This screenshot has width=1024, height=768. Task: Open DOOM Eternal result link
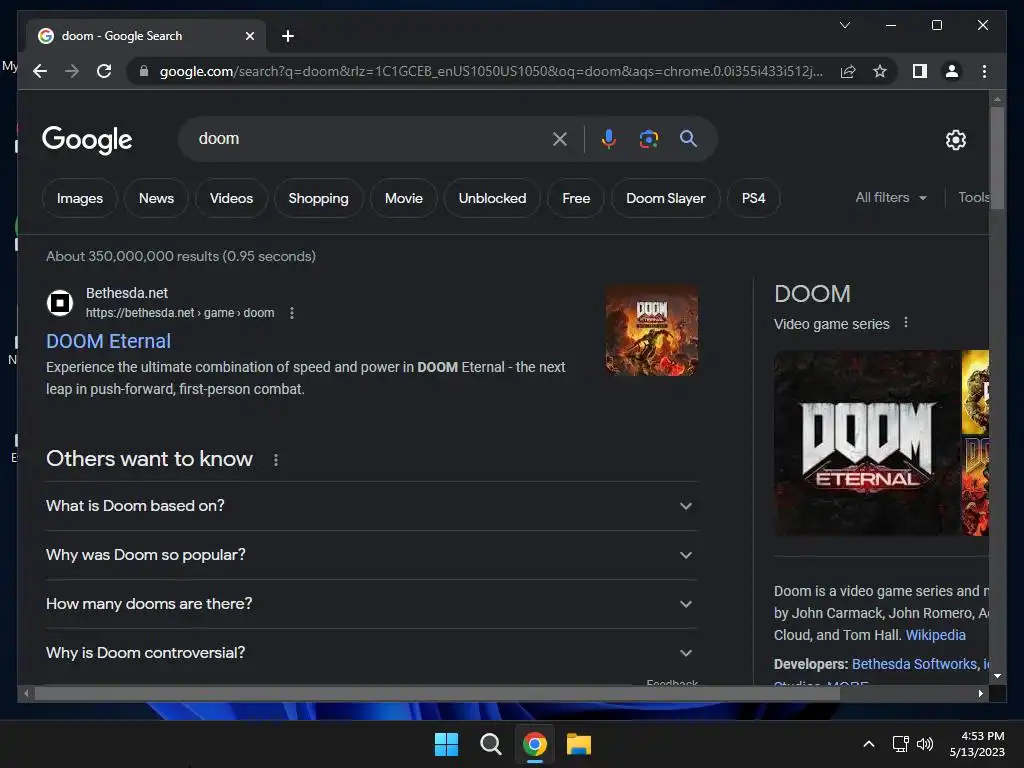(x=108, y=341)
